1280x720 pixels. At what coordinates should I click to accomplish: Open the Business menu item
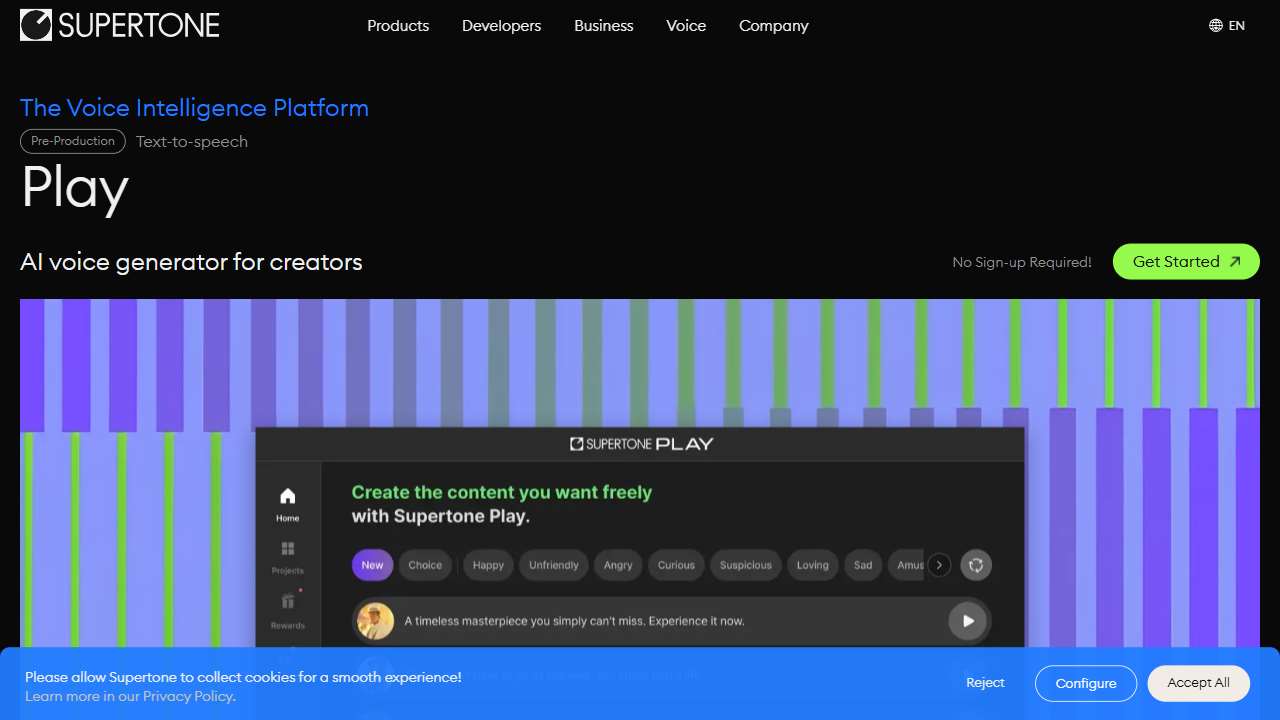(x=603, y=26)
